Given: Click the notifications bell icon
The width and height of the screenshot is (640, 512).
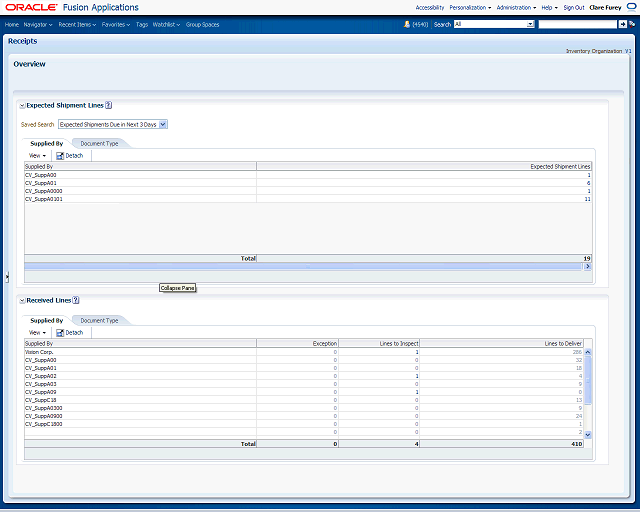Looking at the screenshot, I should pyautogui.click(x=407, y=24).
